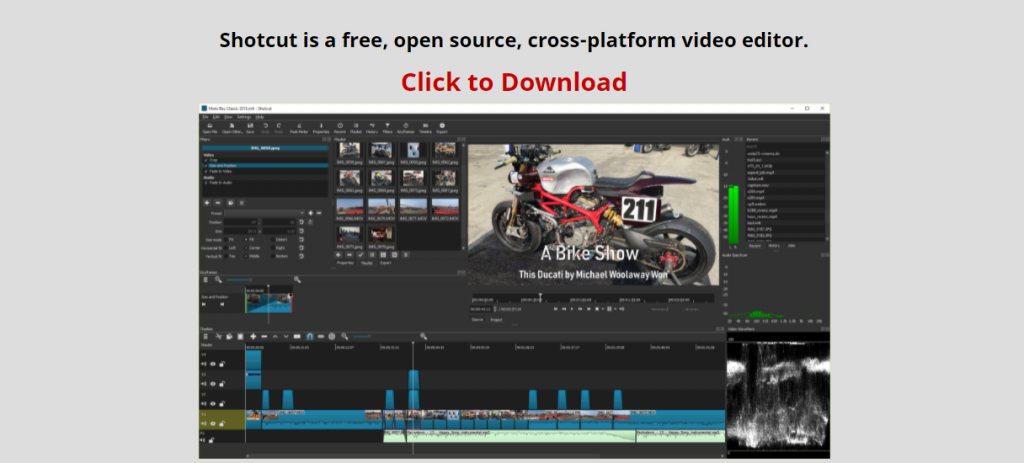Play the video in the player
The image size is (1024, 463).
tap(572, 309)
